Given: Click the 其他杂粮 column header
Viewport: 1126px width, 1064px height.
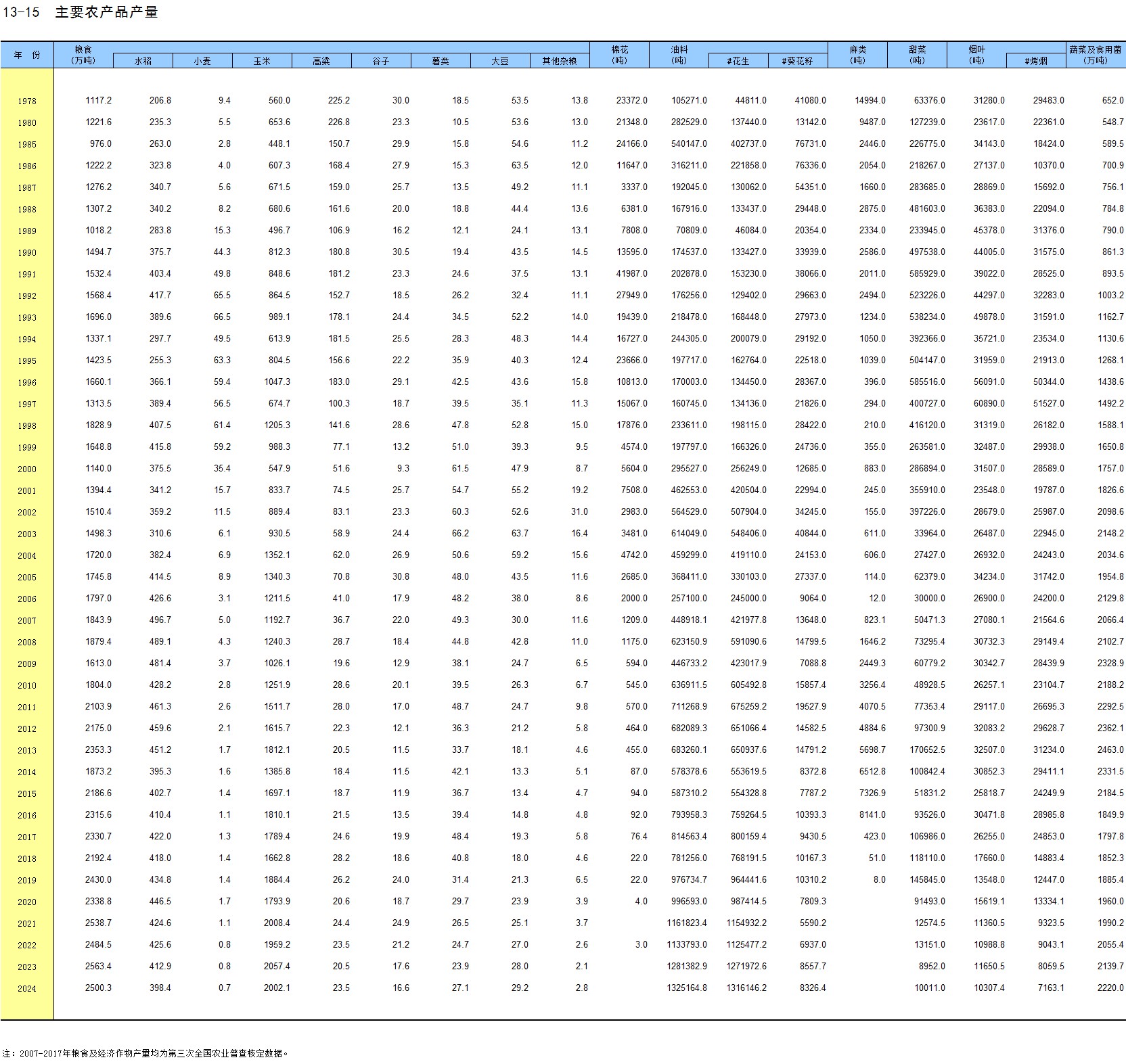Looking at the screenshot, I should tap(560, 61).
